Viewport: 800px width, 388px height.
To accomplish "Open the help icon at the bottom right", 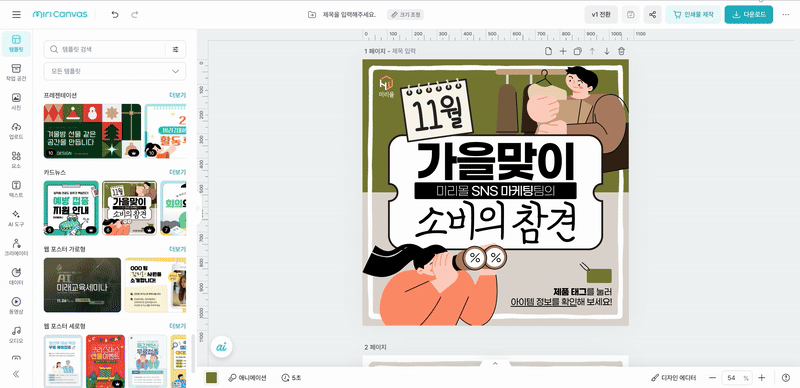I will (786, 378).
